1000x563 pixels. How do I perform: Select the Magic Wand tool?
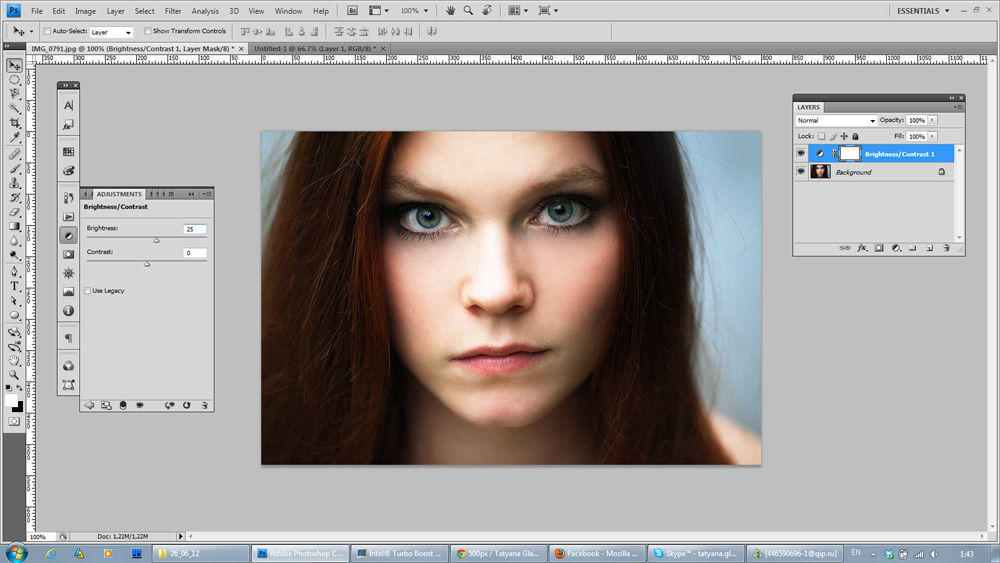point(14,108)
